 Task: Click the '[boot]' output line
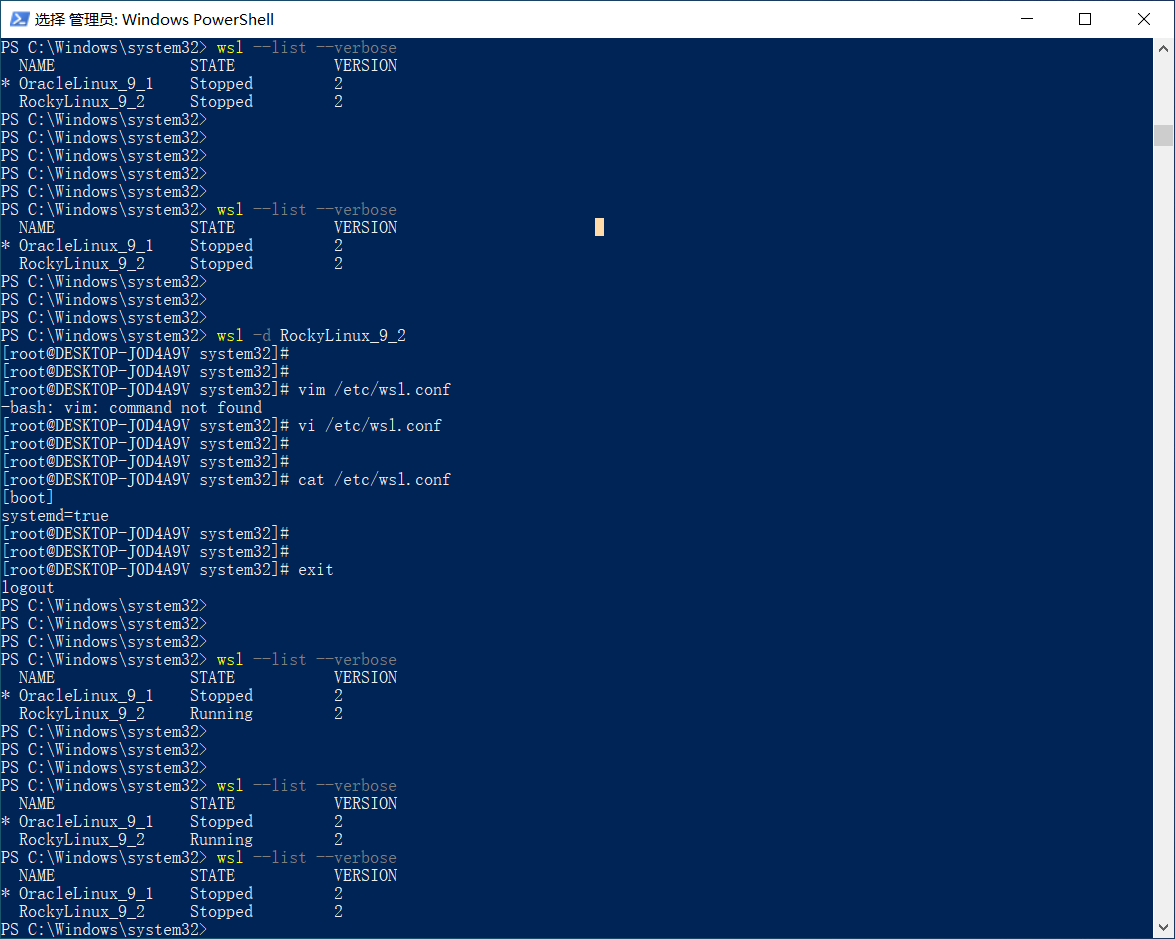28,498
